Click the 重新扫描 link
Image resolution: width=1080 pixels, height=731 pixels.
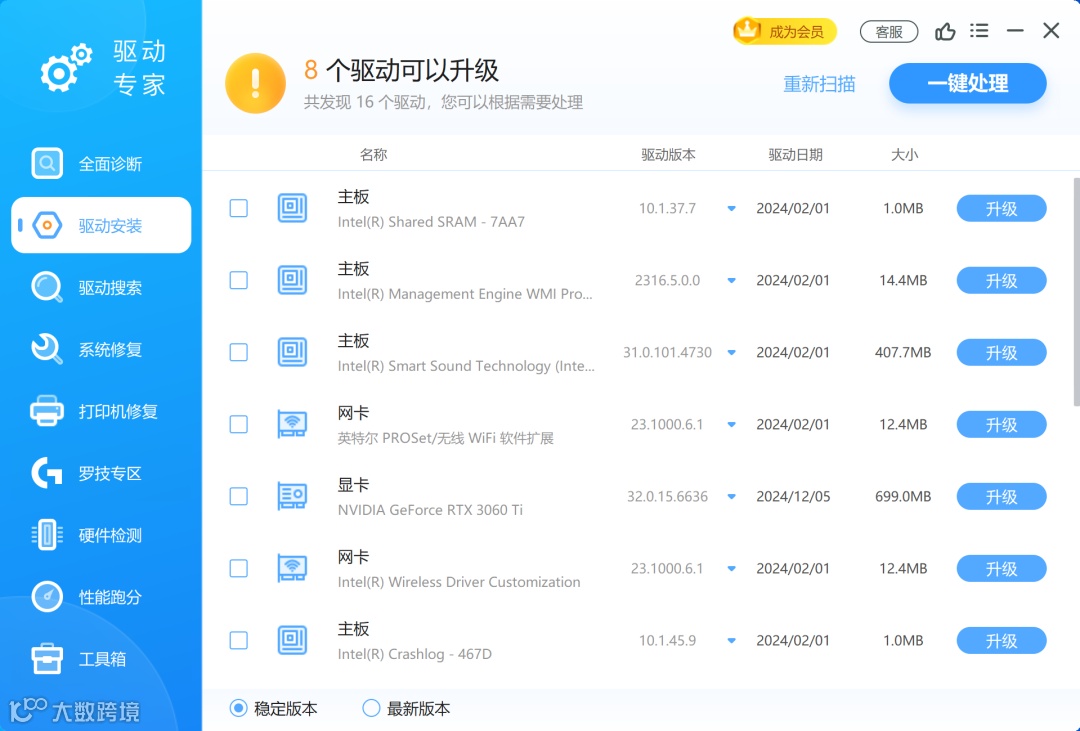pos(819,84)
